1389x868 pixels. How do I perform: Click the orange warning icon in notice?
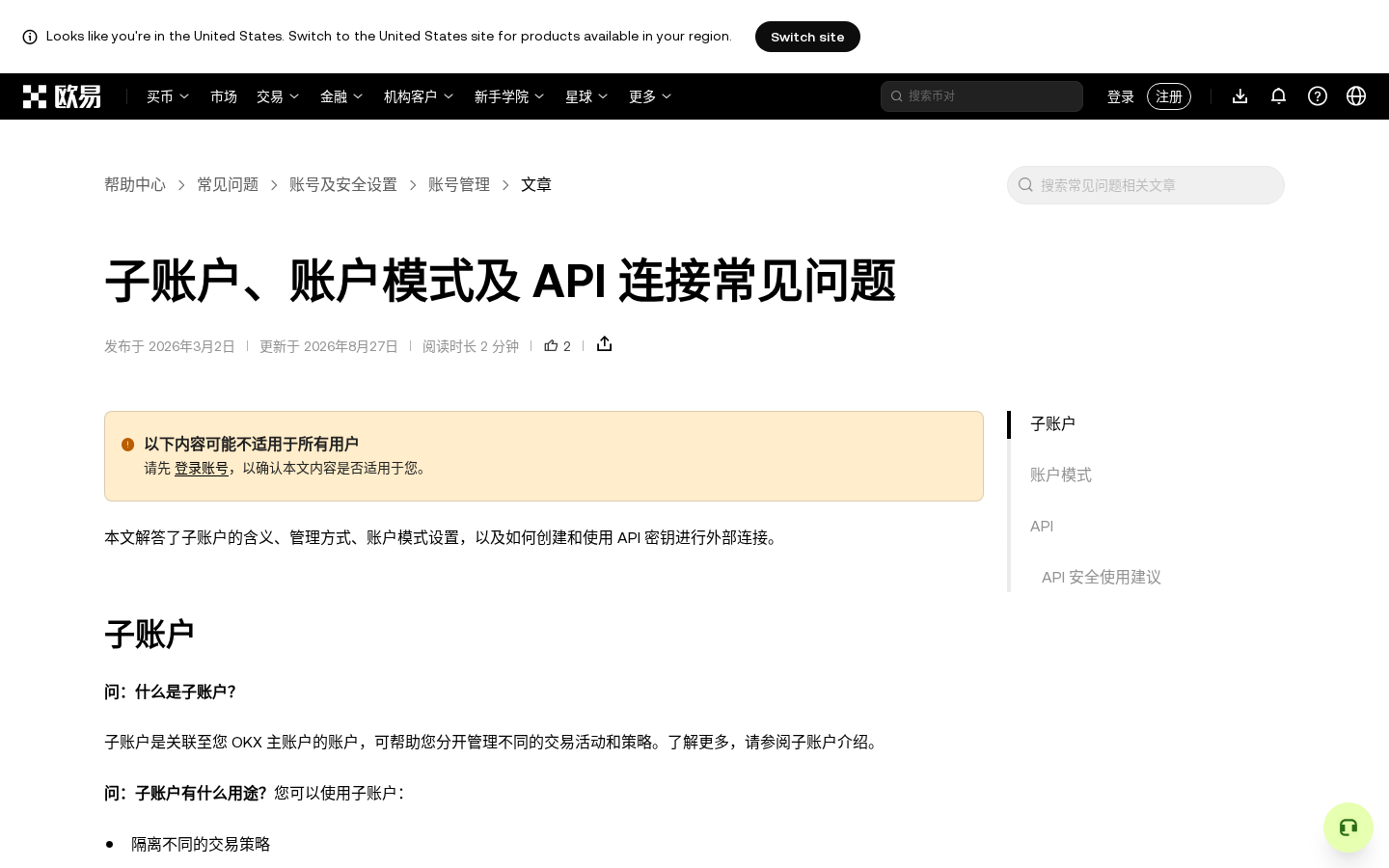(127, 445)
